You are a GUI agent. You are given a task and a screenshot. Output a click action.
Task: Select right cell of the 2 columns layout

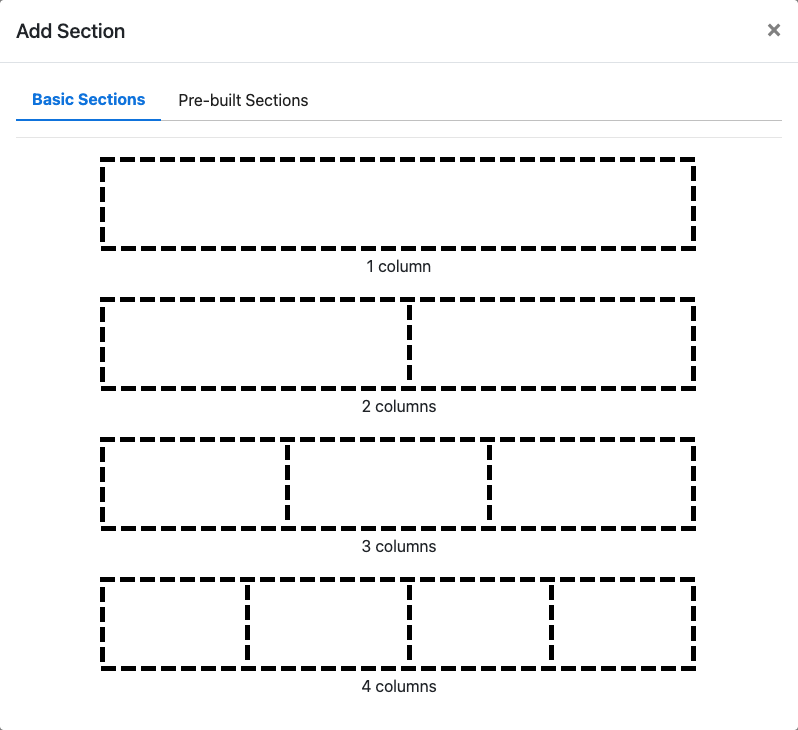[x=552, y=343]
